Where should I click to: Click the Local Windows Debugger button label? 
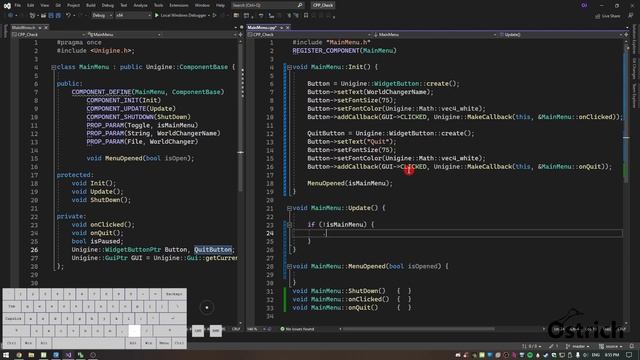coord(183,16)
